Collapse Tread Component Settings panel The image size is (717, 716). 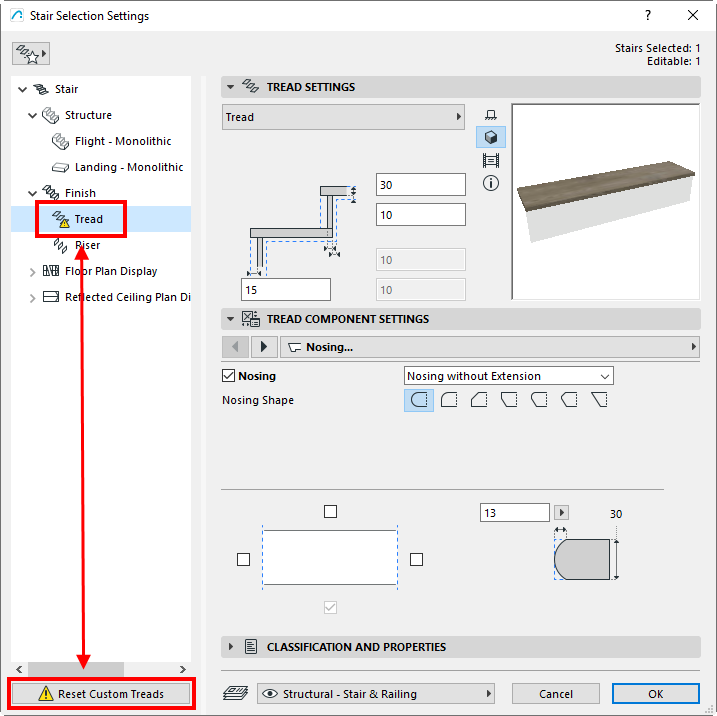(230, 319)
